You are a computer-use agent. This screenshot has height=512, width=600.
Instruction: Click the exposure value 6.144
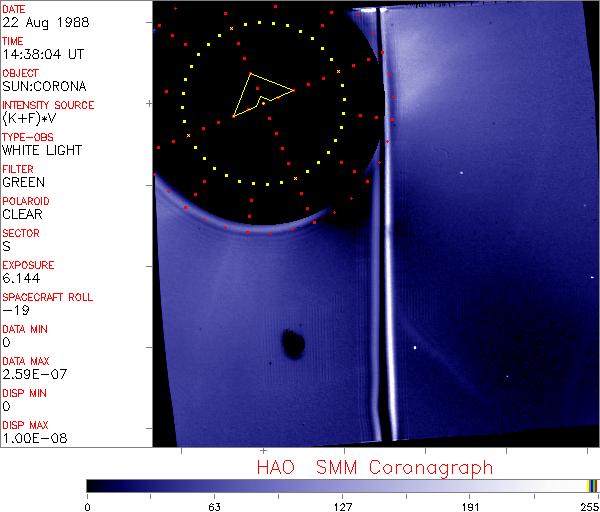point(21,278)
